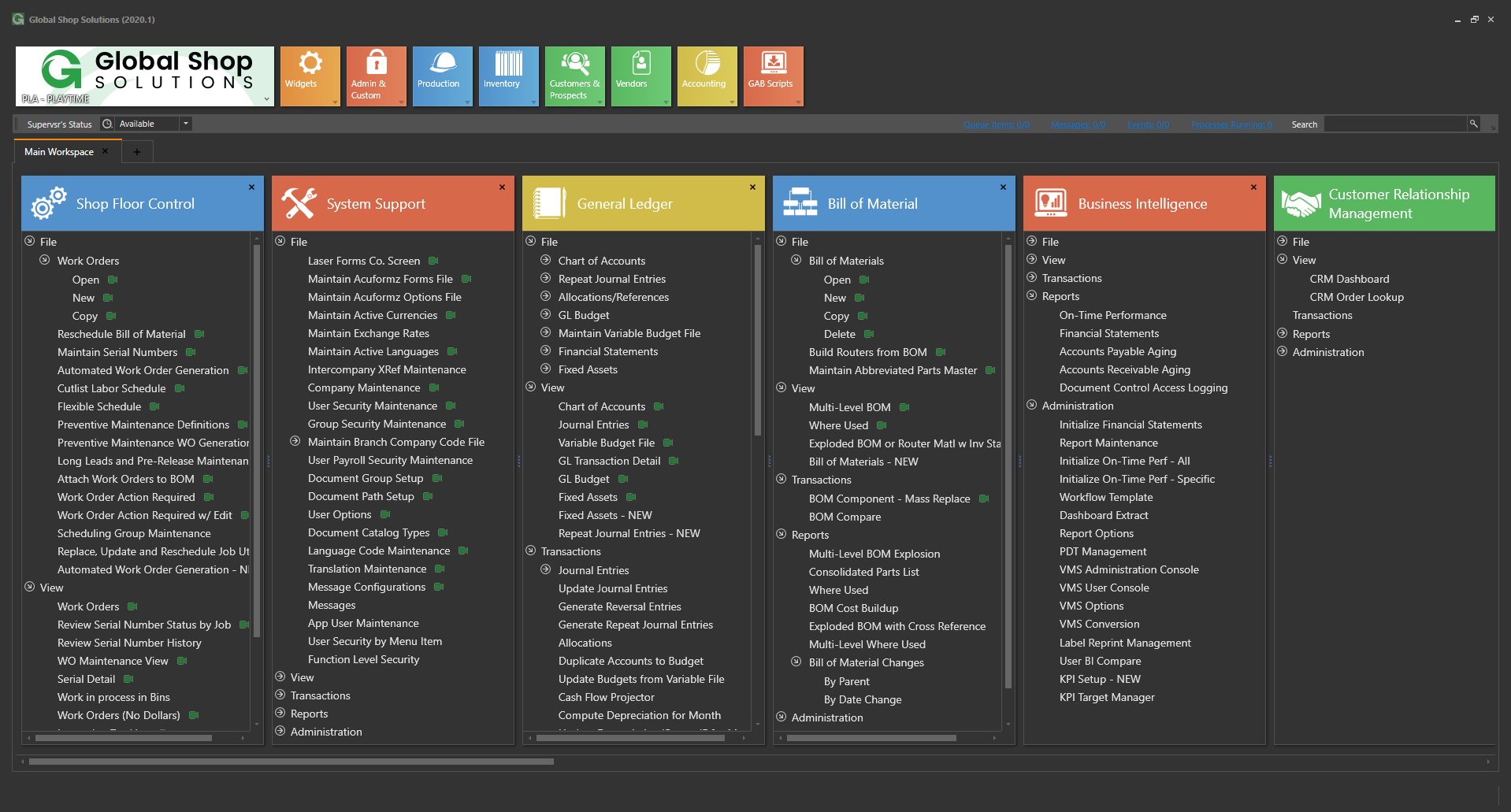Switch to the Main Workspace tab

point(59,151)
